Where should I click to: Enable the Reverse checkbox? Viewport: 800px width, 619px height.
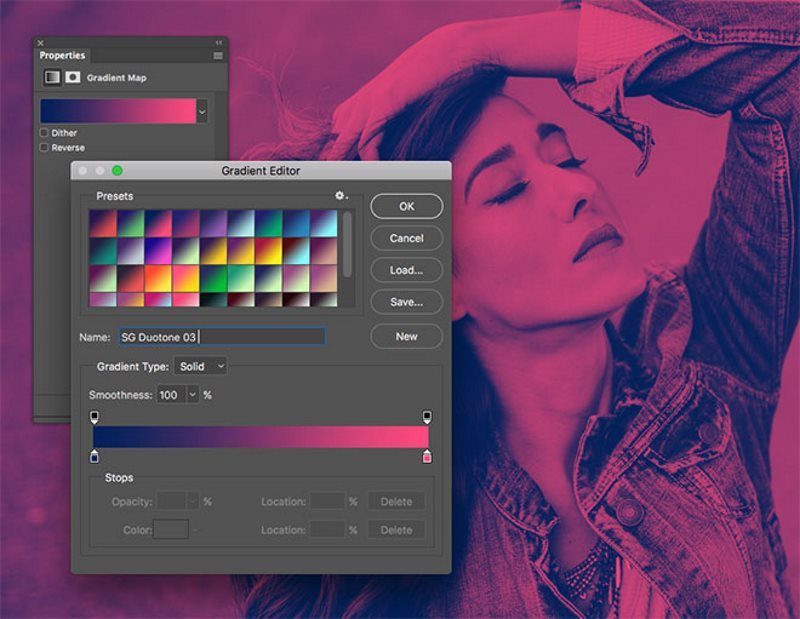pos(43,147)
